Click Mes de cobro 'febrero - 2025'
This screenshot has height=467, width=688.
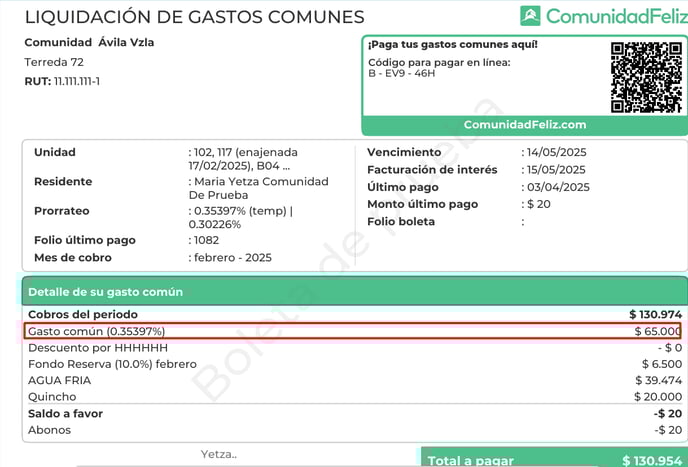tap(233, 258)
